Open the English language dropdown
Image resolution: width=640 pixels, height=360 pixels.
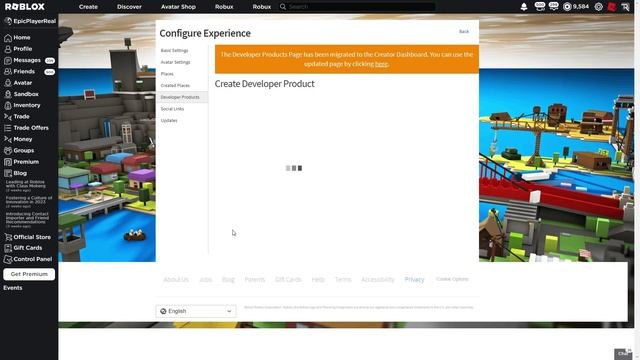(196, 311)
